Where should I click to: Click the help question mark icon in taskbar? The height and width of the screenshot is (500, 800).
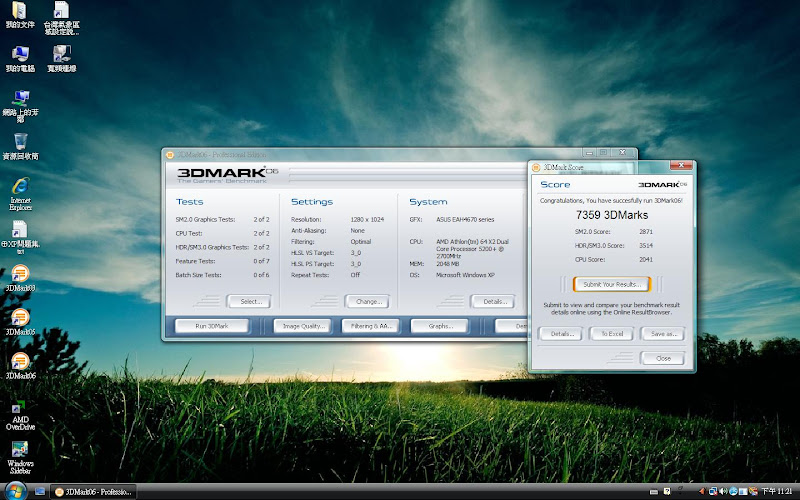tap(667, 492)
